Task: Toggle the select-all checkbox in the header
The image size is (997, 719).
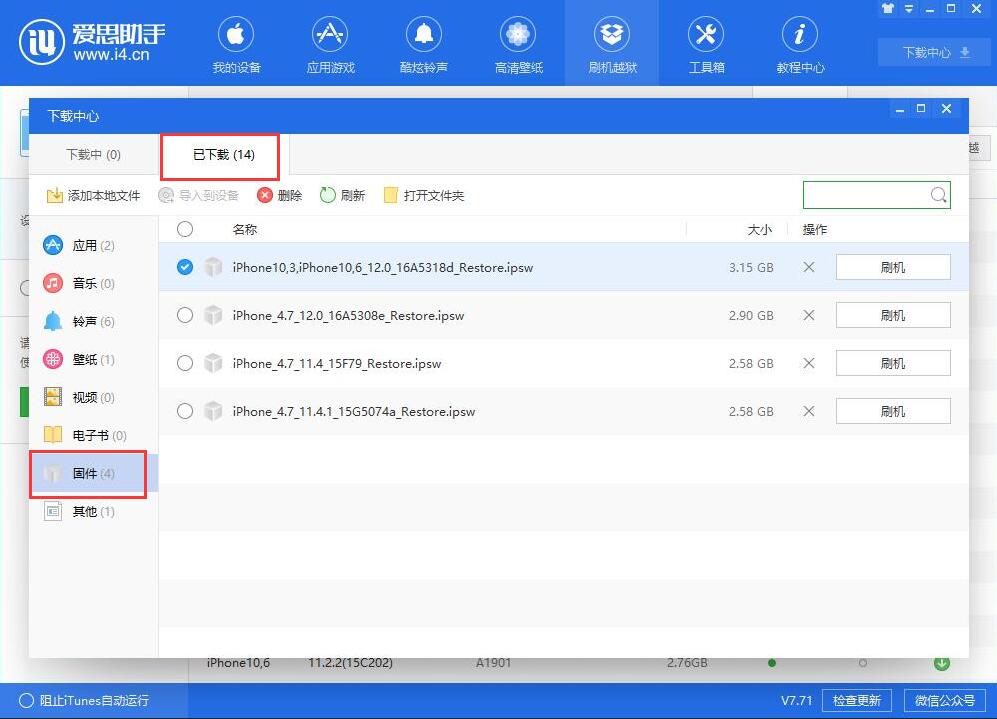Action: [185, 229]
